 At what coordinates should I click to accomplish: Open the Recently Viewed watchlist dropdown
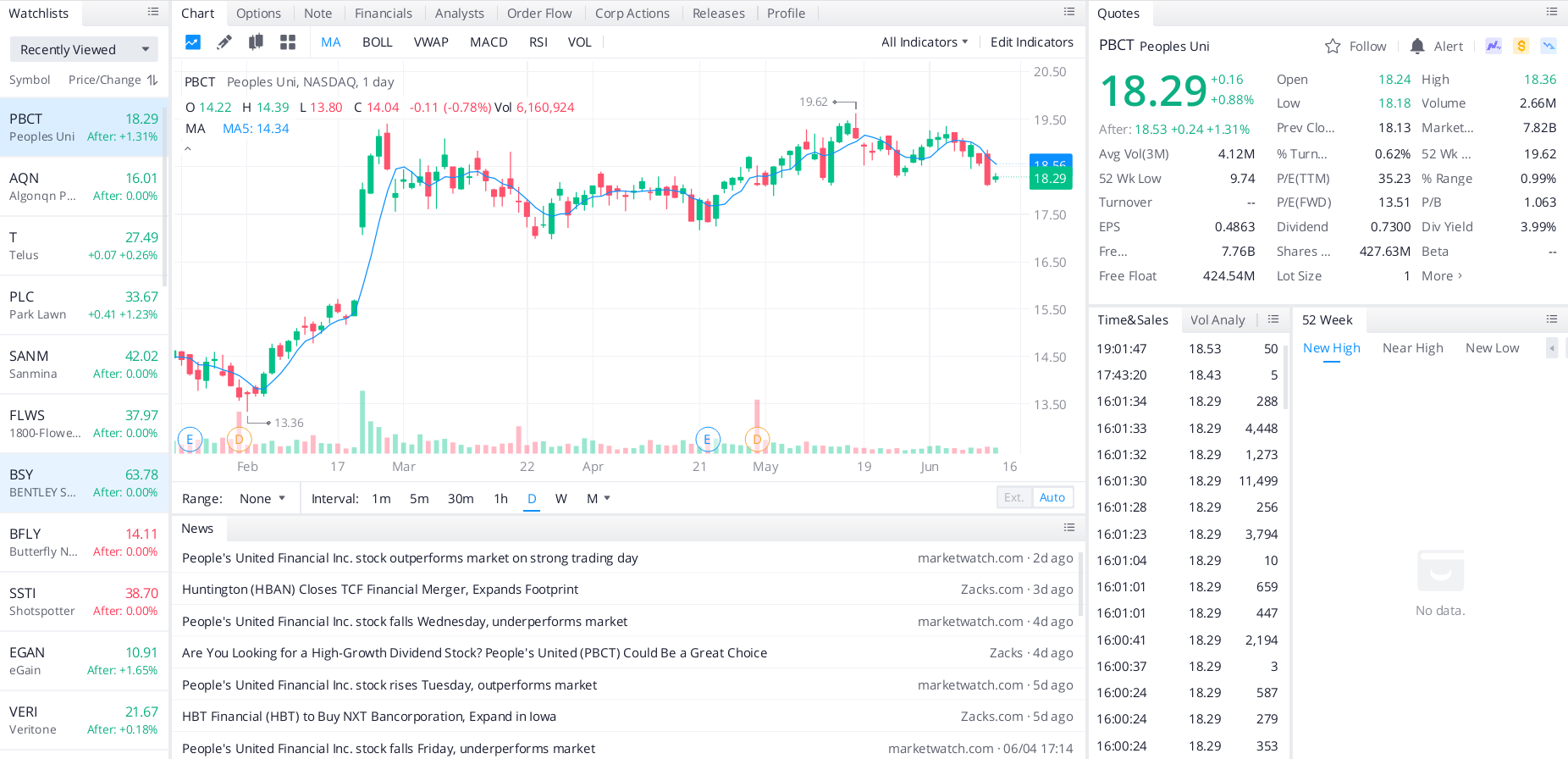(84, 49)
